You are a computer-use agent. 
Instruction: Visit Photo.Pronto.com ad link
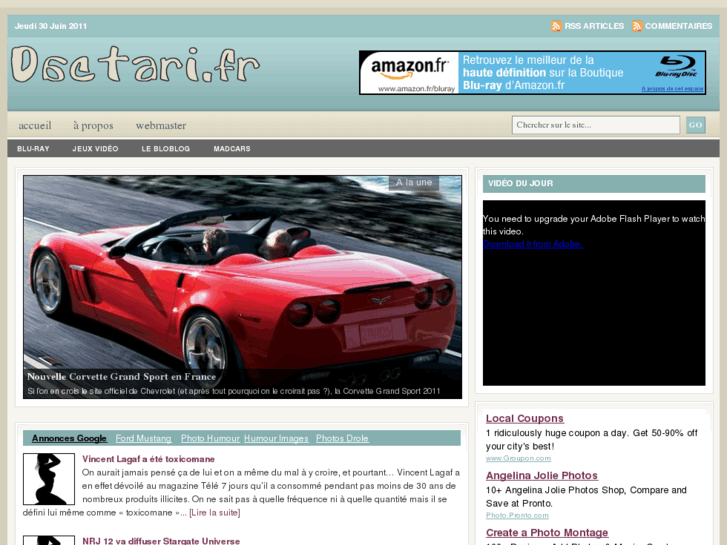coord(517,515)
